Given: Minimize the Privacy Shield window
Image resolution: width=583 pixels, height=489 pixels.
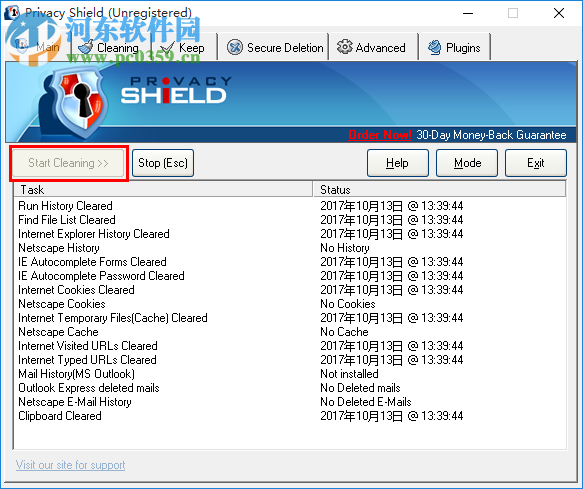Looking at the screenshot, I should click(468, 13).
